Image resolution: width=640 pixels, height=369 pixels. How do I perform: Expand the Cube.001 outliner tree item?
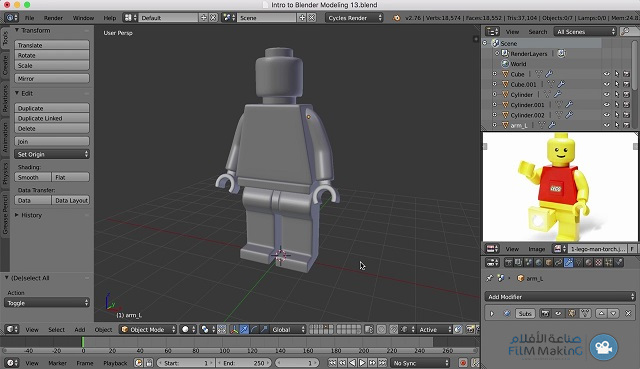tap(494, 84)
